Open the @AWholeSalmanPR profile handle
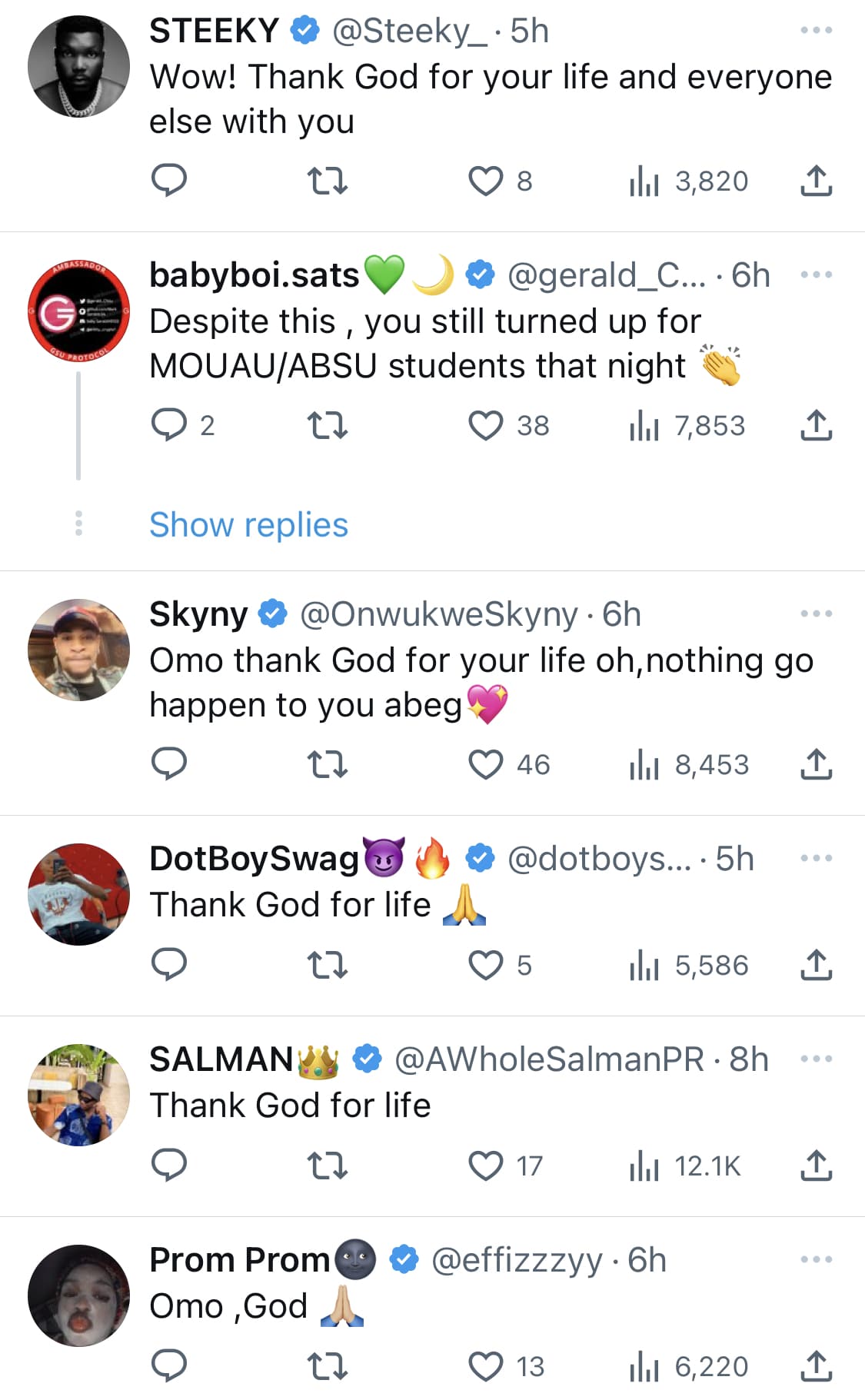 (549, 1059)
